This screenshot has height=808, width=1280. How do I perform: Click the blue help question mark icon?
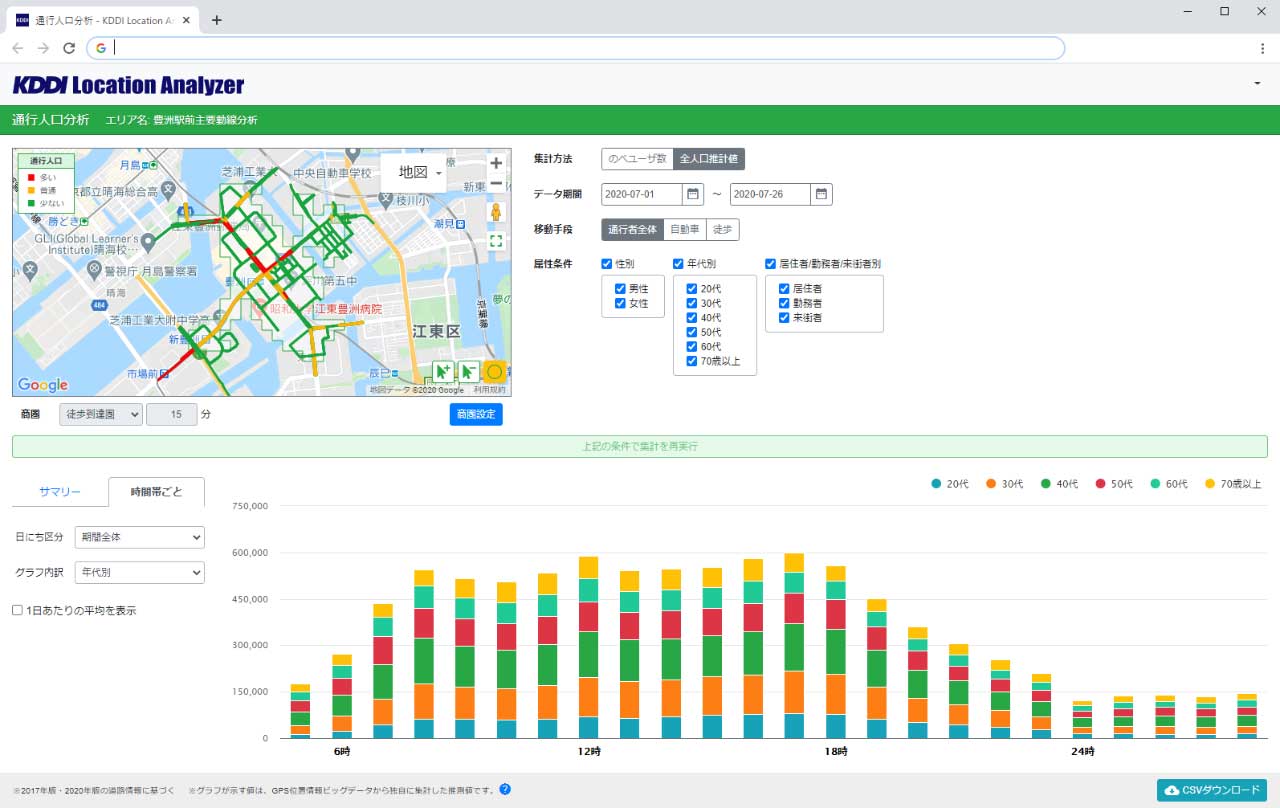(505, 789)
